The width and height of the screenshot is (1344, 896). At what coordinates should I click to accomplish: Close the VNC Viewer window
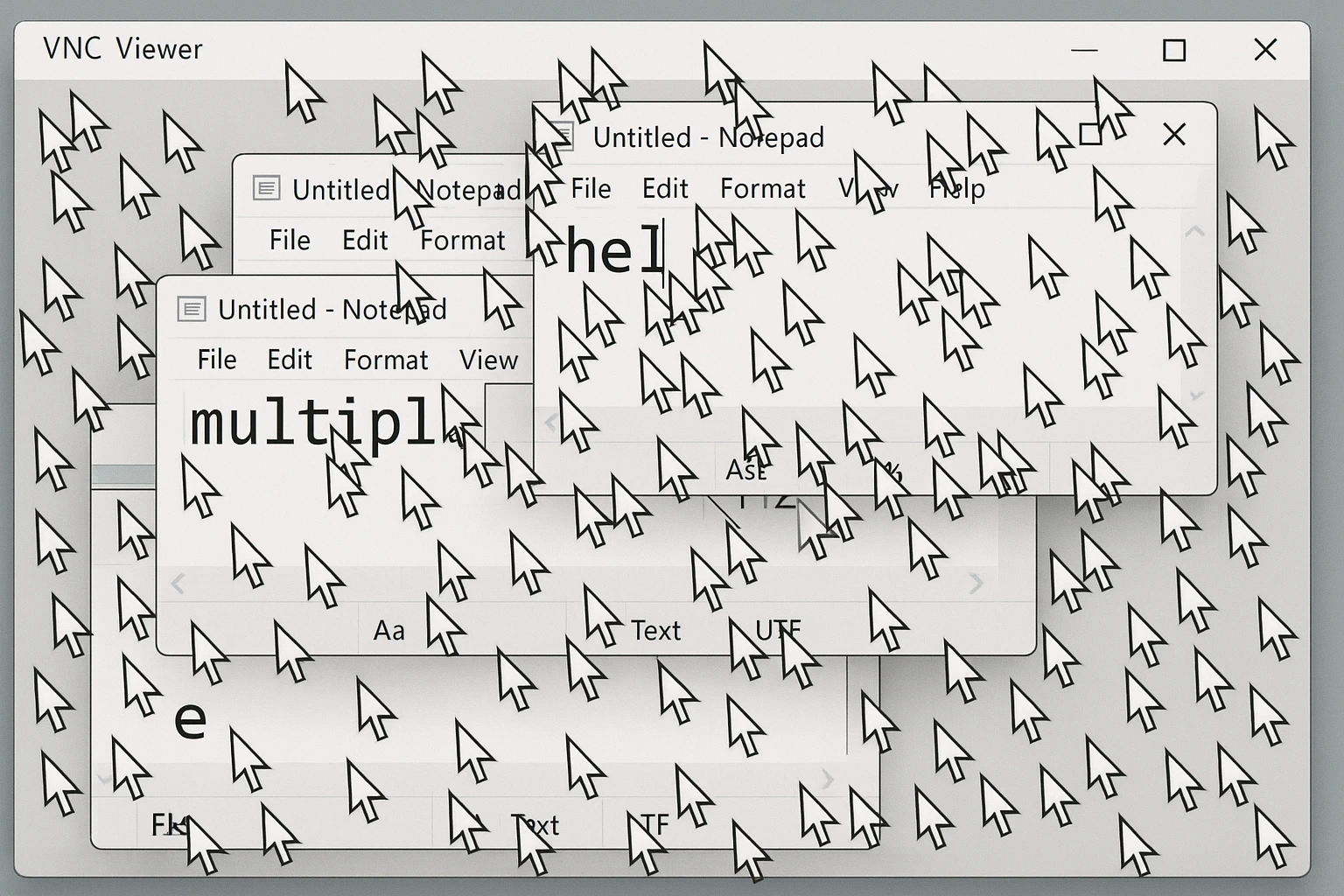1265,51
